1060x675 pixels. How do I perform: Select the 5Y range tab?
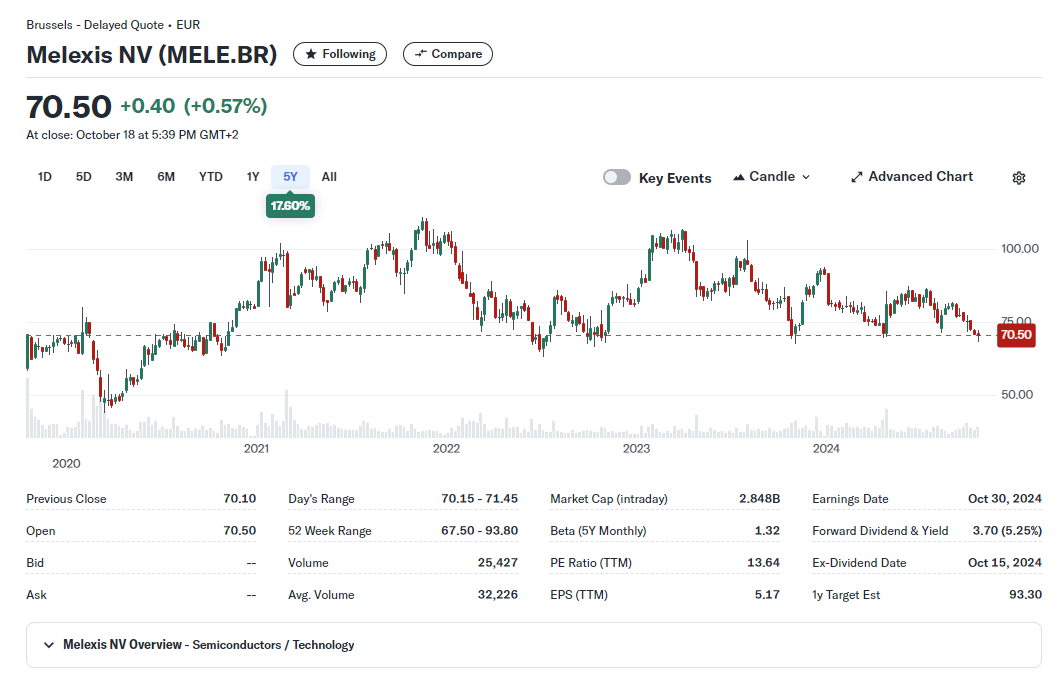tap(290, 177)
